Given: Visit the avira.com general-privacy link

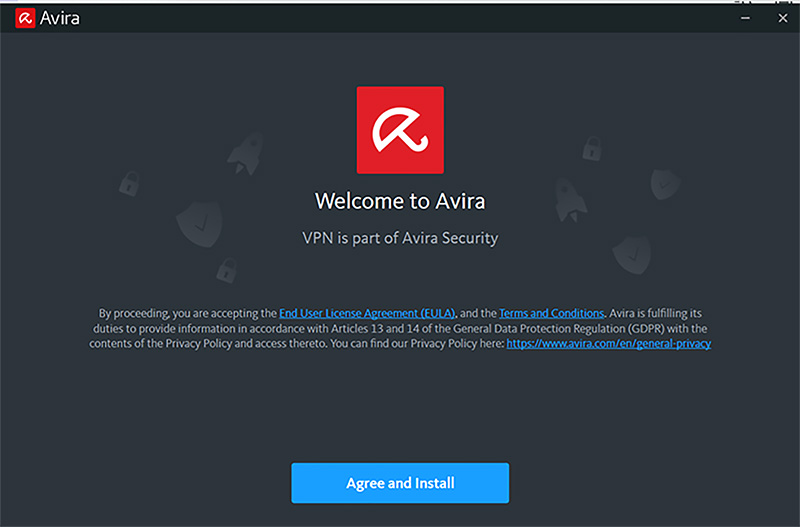Looking at the screenshot, I should point(609,344).
